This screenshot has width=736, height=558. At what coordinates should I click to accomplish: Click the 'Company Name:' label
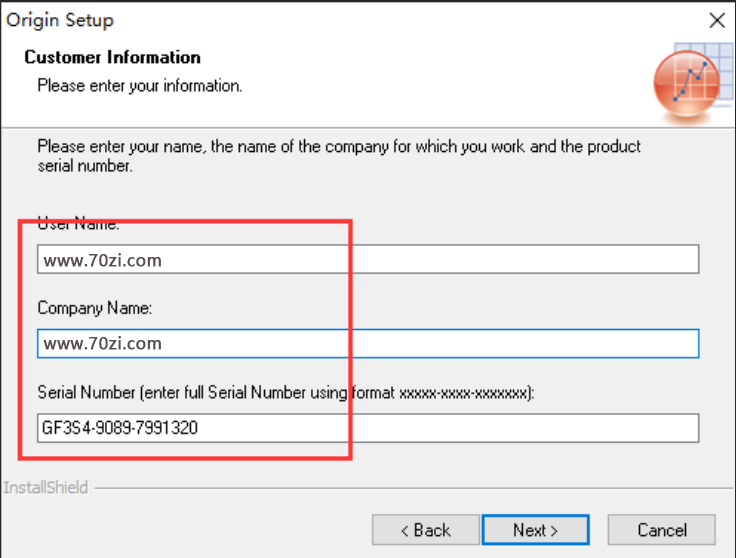click(x=95, y=308)
